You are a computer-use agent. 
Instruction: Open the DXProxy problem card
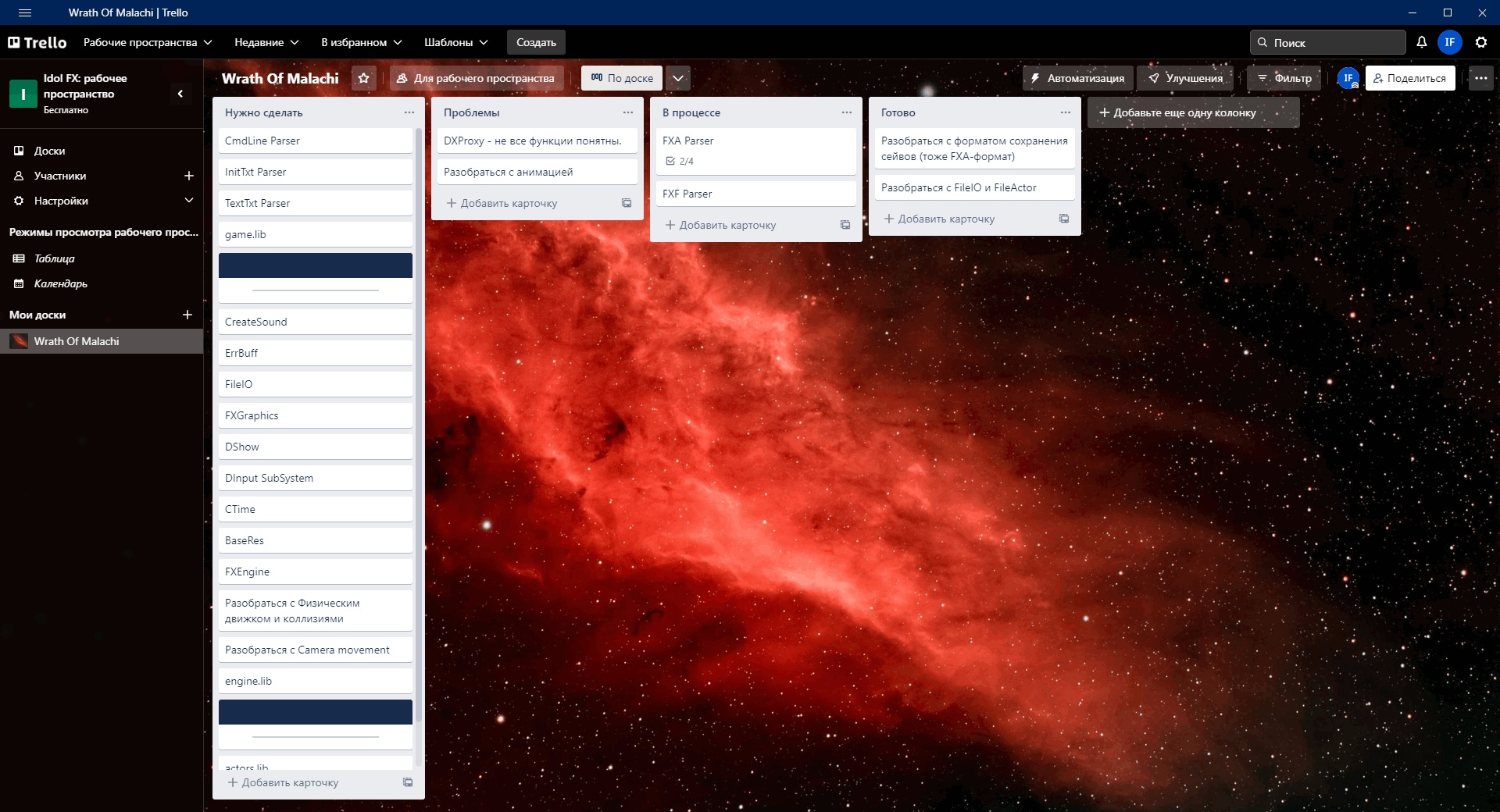click(537, 141)
